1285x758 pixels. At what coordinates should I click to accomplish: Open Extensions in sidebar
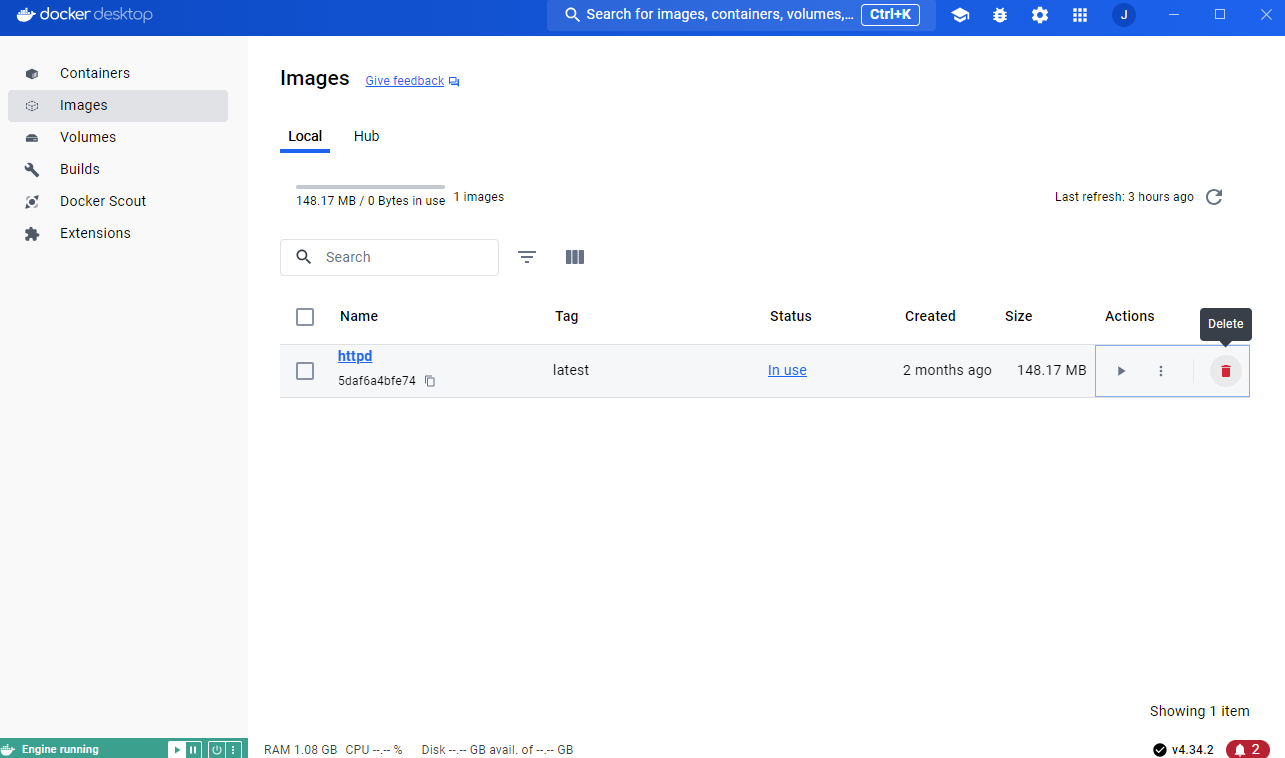[x=118, y=233]
